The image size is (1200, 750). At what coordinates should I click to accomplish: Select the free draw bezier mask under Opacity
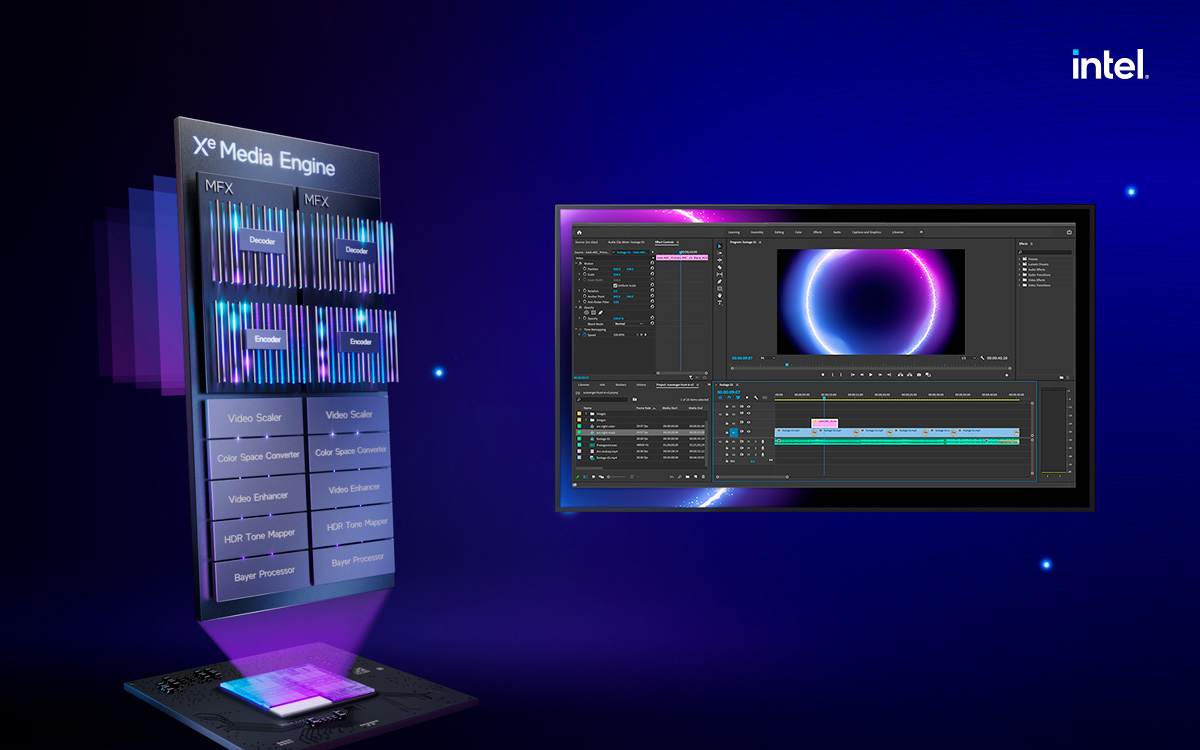[x=601, y=313]
